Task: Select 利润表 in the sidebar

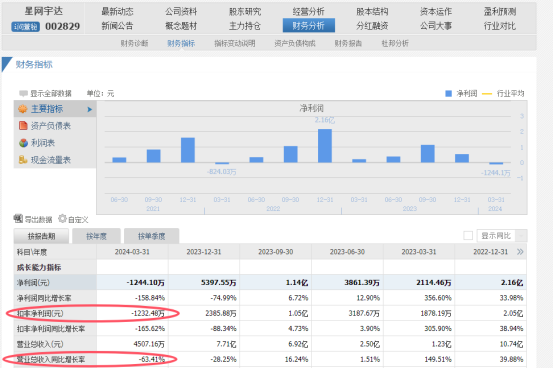Action: [43, 143]
